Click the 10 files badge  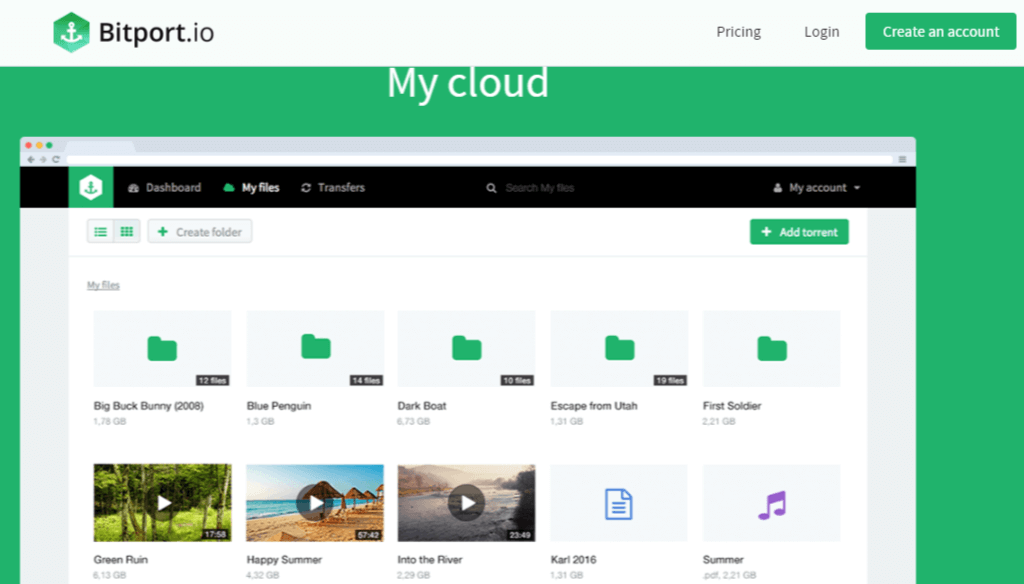517,380
